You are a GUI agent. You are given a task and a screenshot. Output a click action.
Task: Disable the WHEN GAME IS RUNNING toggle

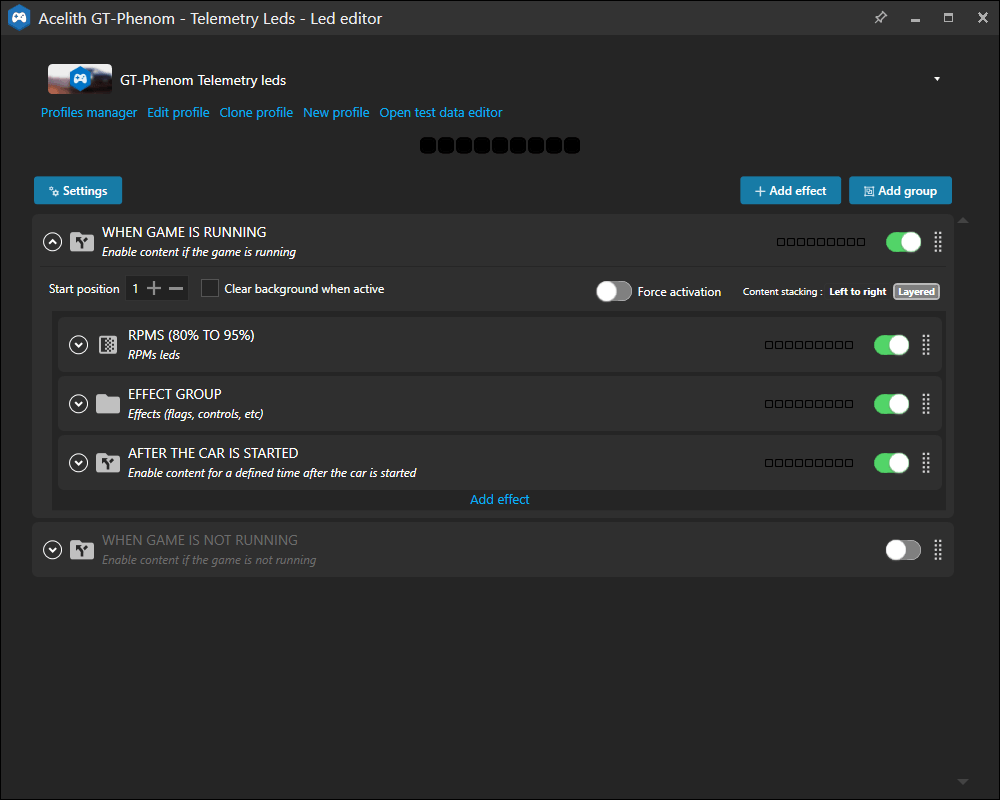[x=903, y=242]
